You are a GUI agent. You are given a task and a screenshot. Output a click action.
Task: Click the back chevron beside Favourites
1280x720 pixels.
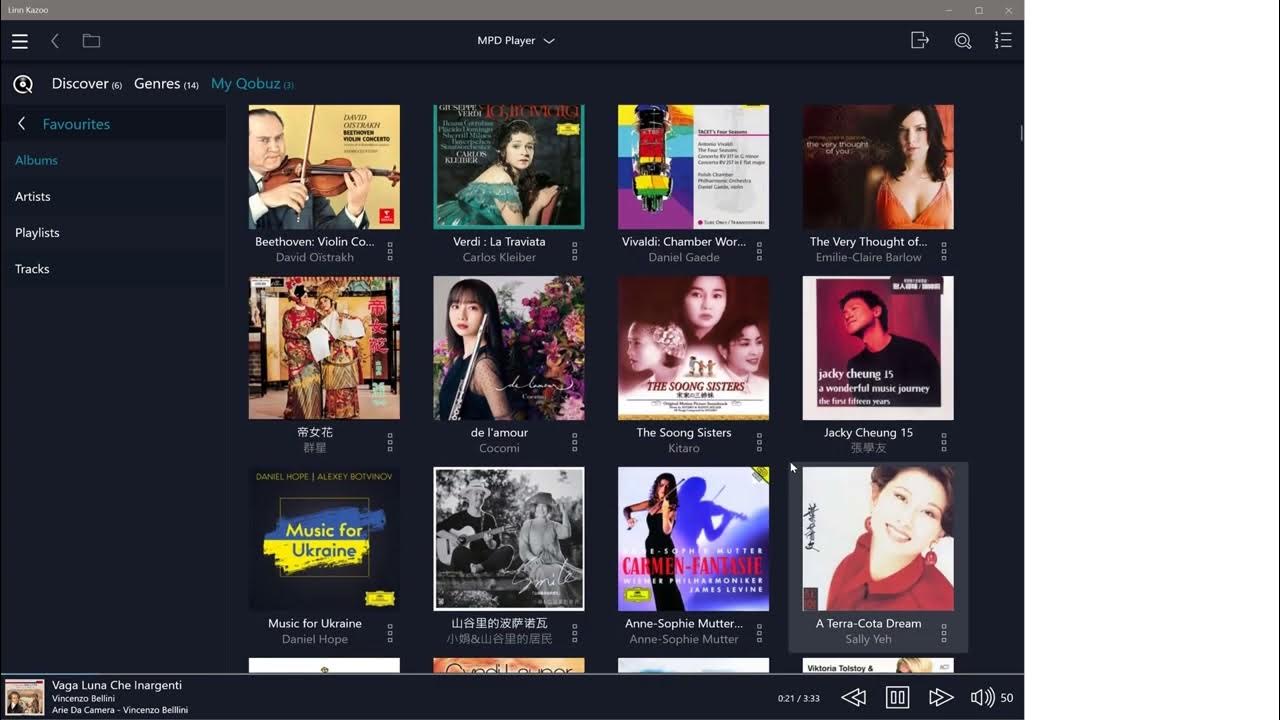22,124
